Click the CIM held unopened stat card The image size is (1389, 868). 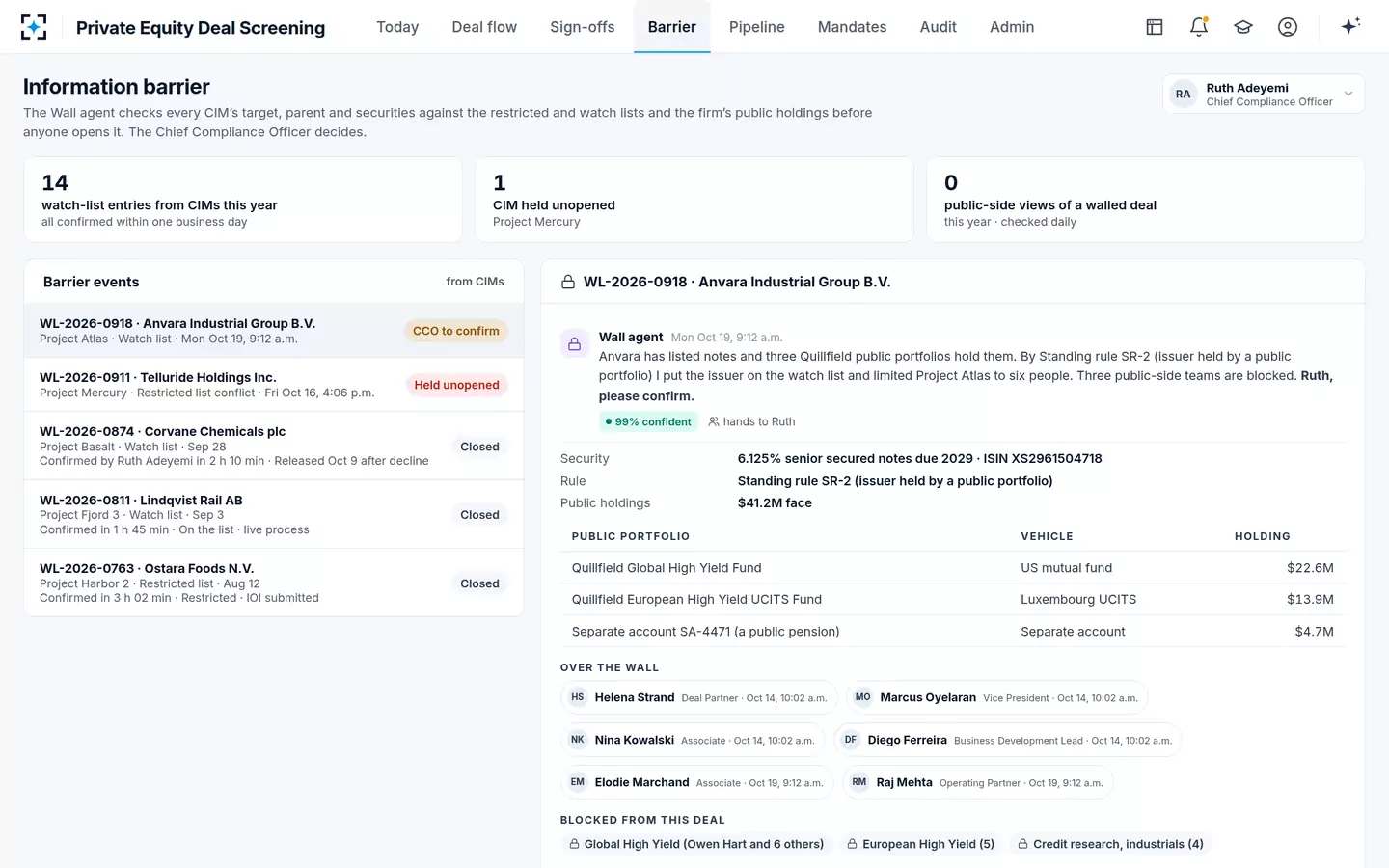[694, 200]
